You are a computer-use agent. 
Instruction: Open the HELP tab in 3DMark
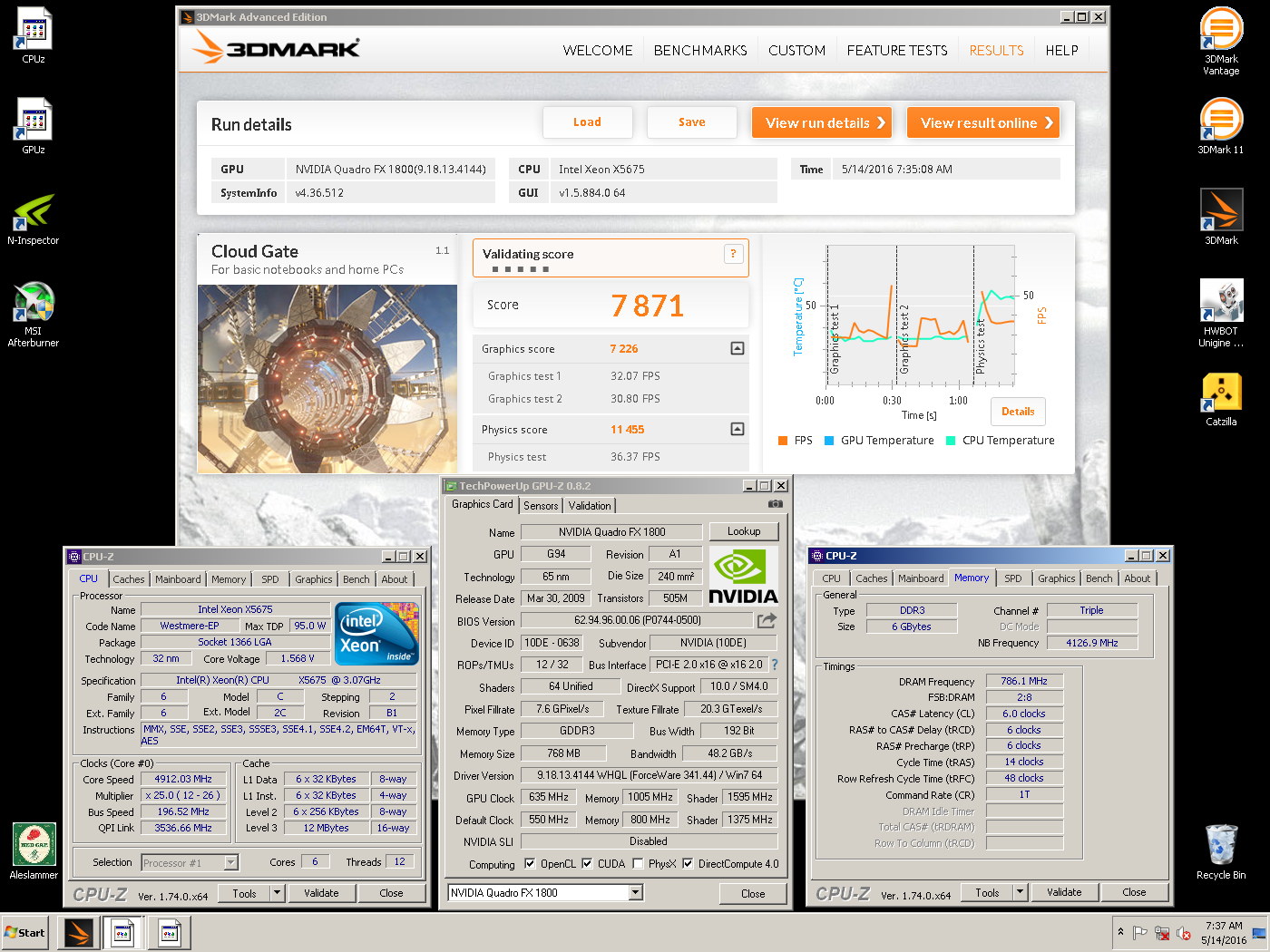pyautogui.click(x=1061, y=51)
